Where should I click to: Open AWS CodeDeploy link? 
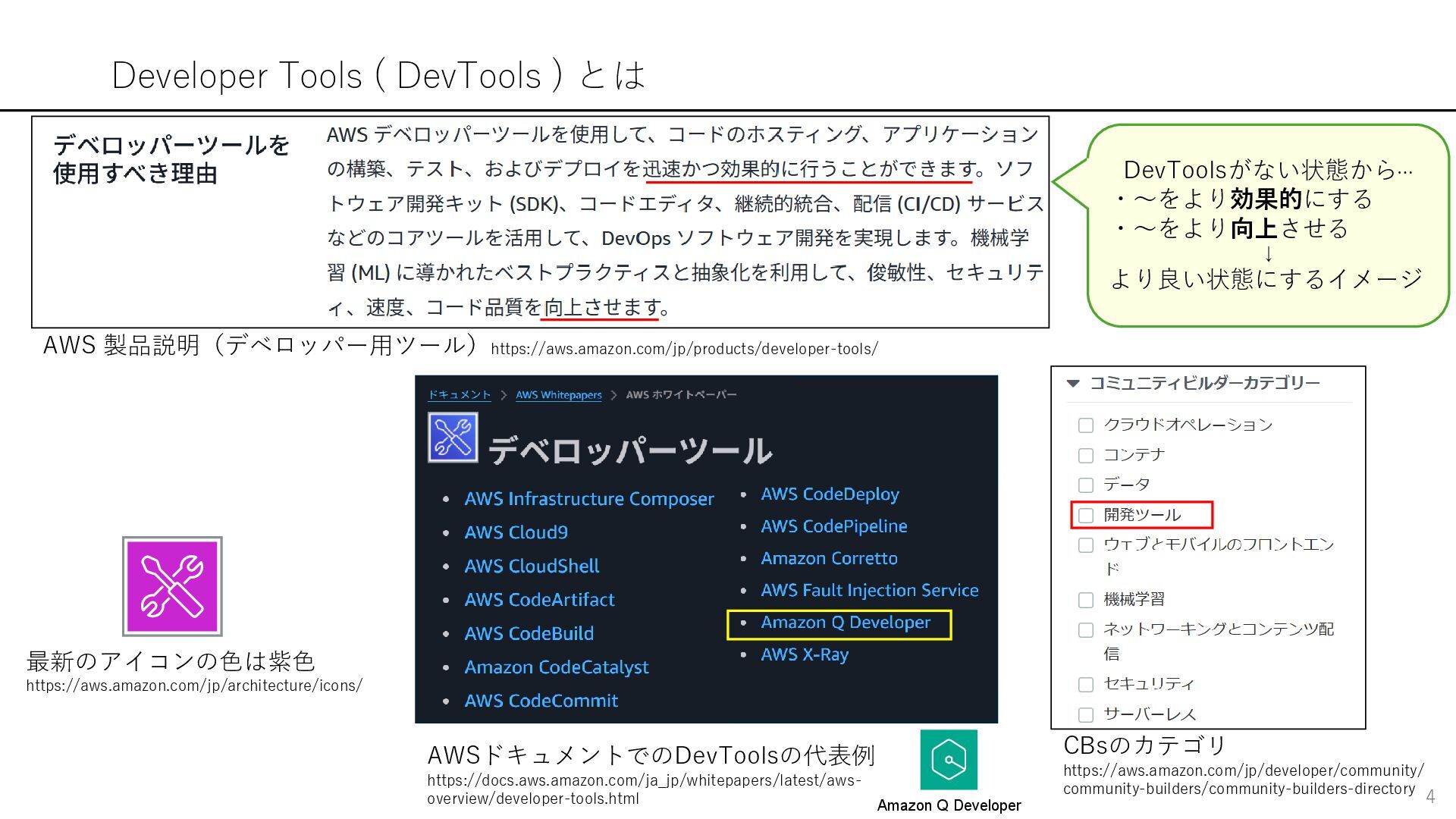click(x=830, y=494)
